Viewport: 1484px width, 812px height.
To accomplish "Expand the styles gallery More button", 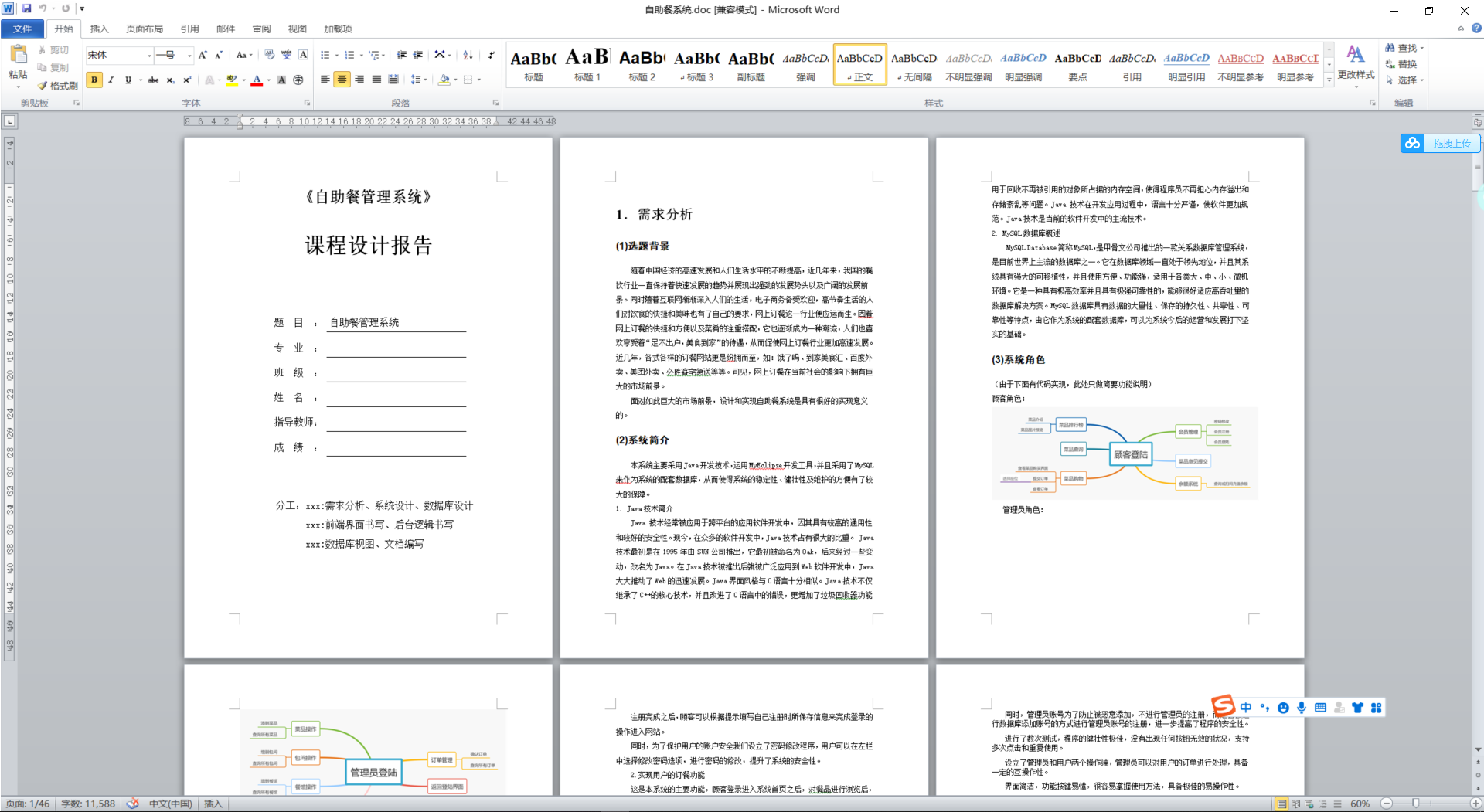I will click(x=1329, y=80).
